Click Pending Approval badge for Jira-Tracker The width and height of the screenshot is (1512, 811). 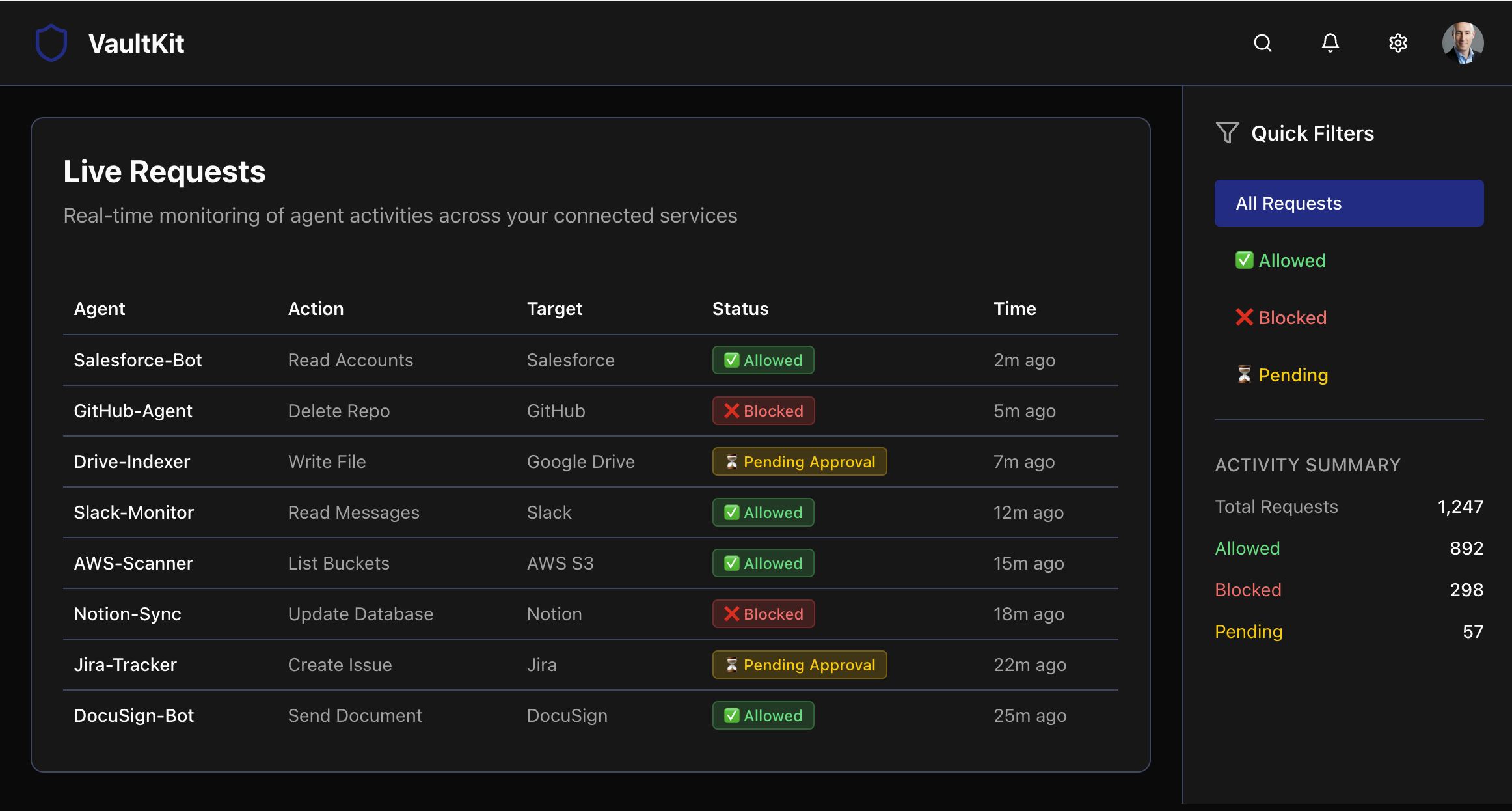coord(800,665)
